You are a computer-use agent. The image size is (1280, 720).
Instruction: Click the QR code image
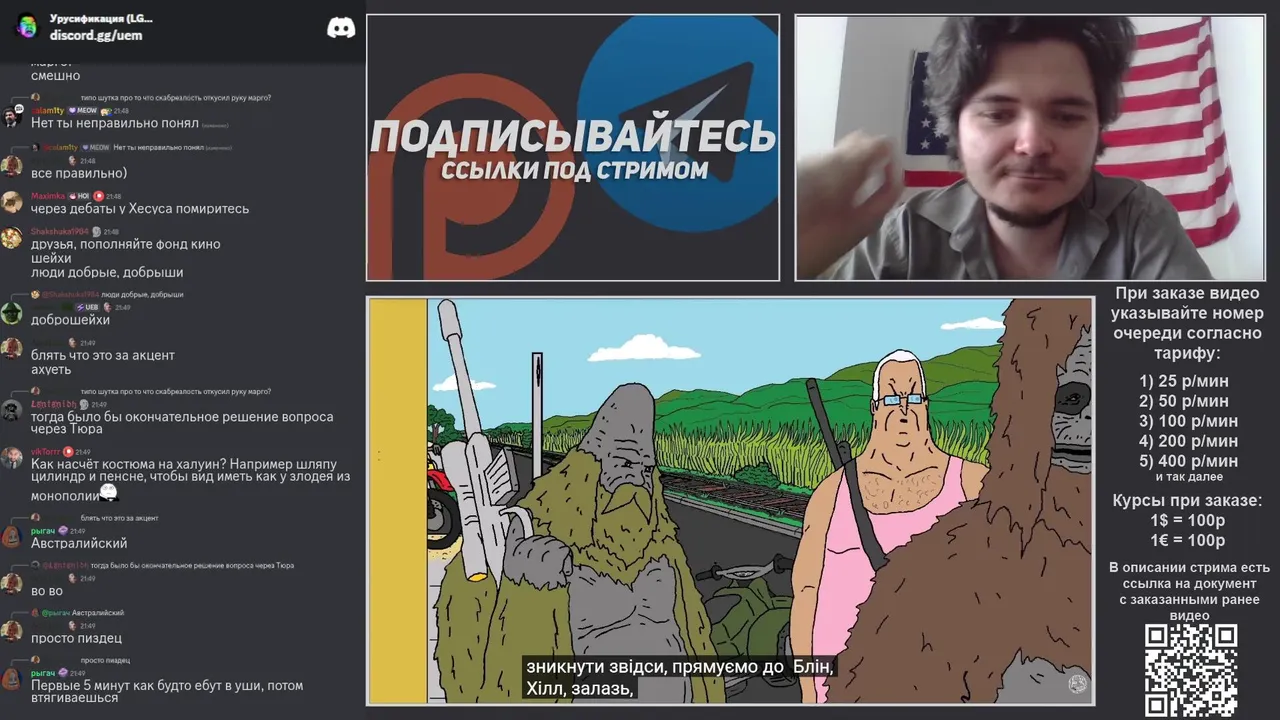(1191, 670)
